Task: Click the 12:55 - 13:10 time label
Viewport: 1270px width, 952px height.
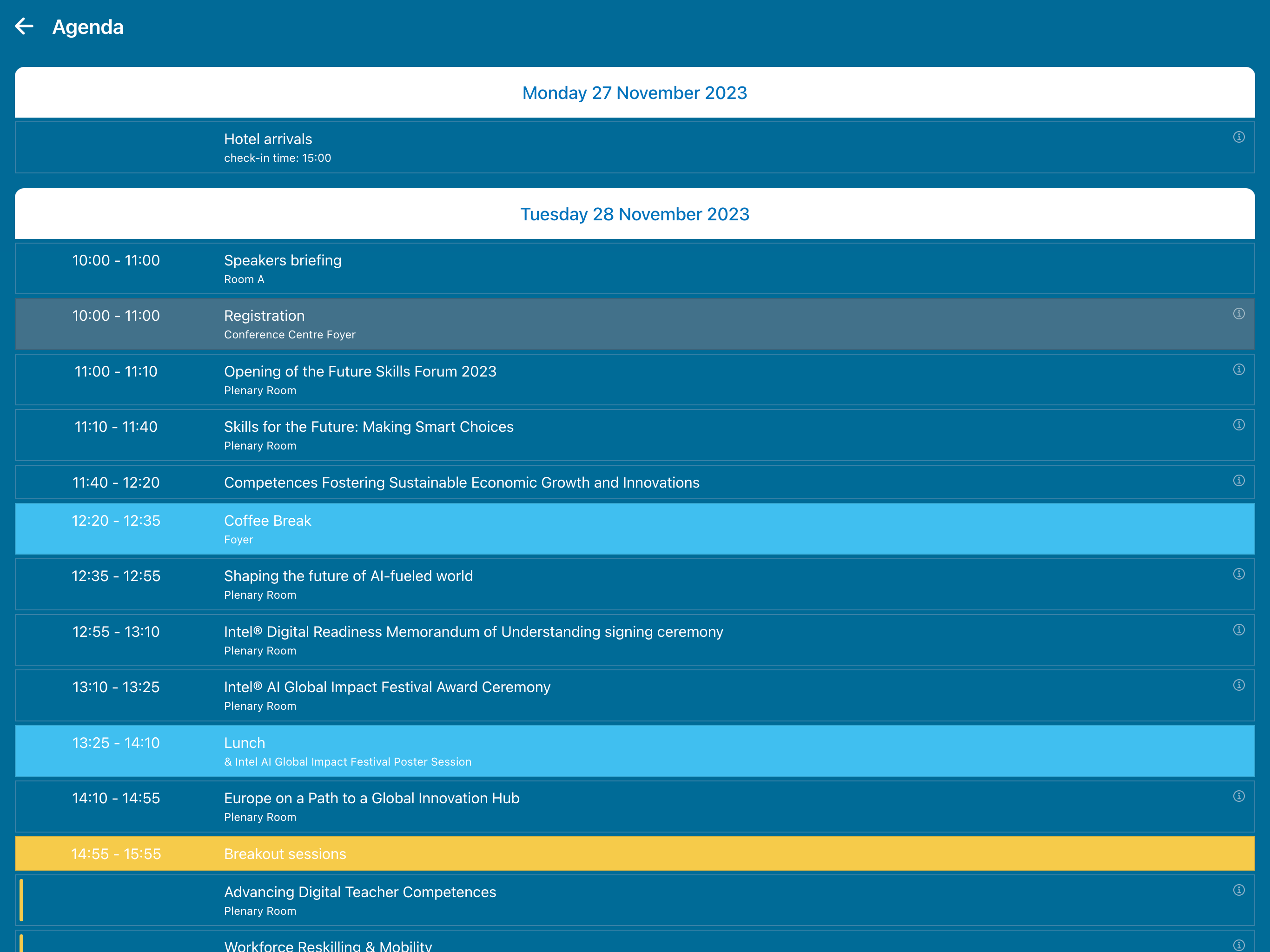Action: tap(116, 632)
